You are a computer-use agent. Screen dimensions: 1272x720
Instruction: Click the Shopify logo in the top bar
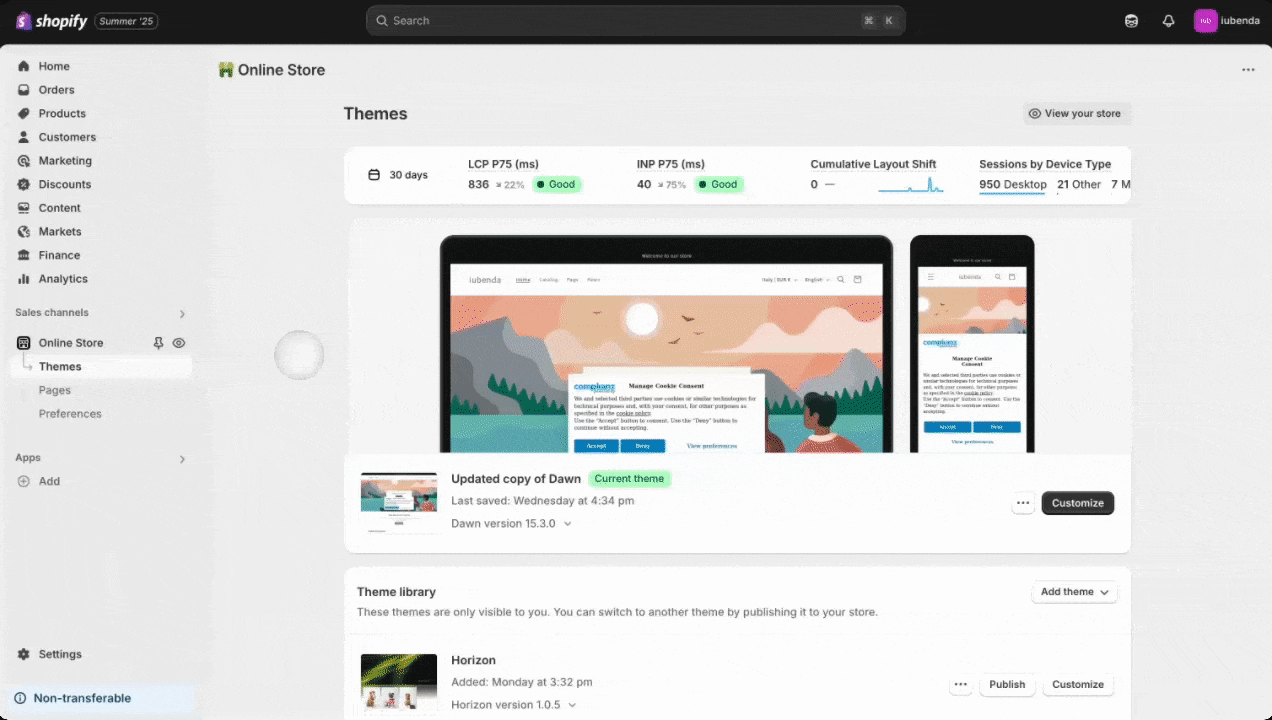[x=51, y=21]
